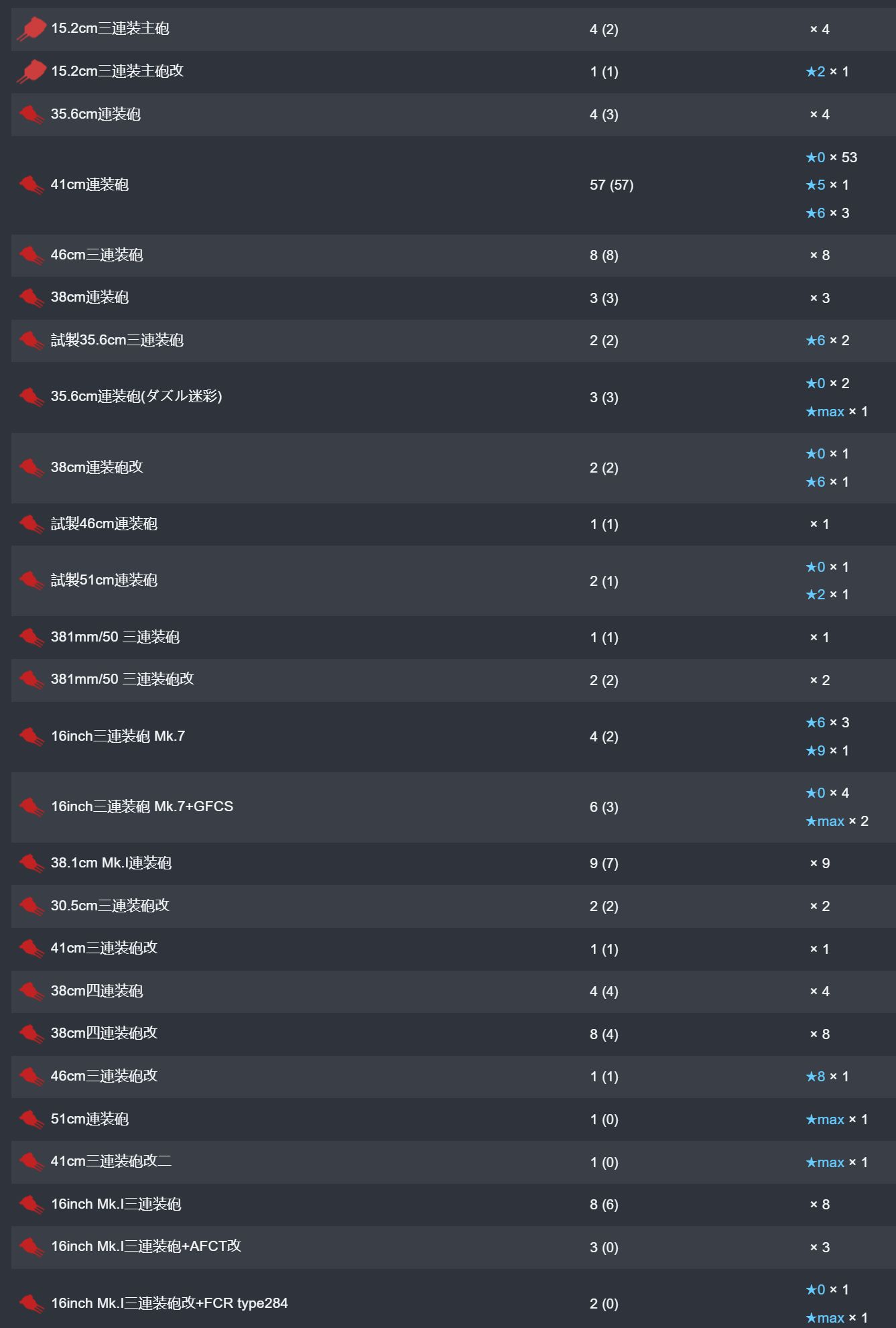Click the large gun icon beside 41cm連装砲

click(31, 184)
